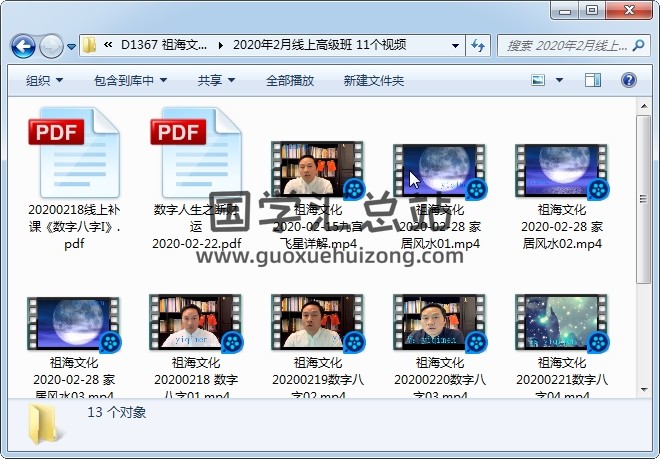Select 九宫飞星详解.mp4 video thumbnail
This screenshot has height=459, width=660.
[317, 168]
